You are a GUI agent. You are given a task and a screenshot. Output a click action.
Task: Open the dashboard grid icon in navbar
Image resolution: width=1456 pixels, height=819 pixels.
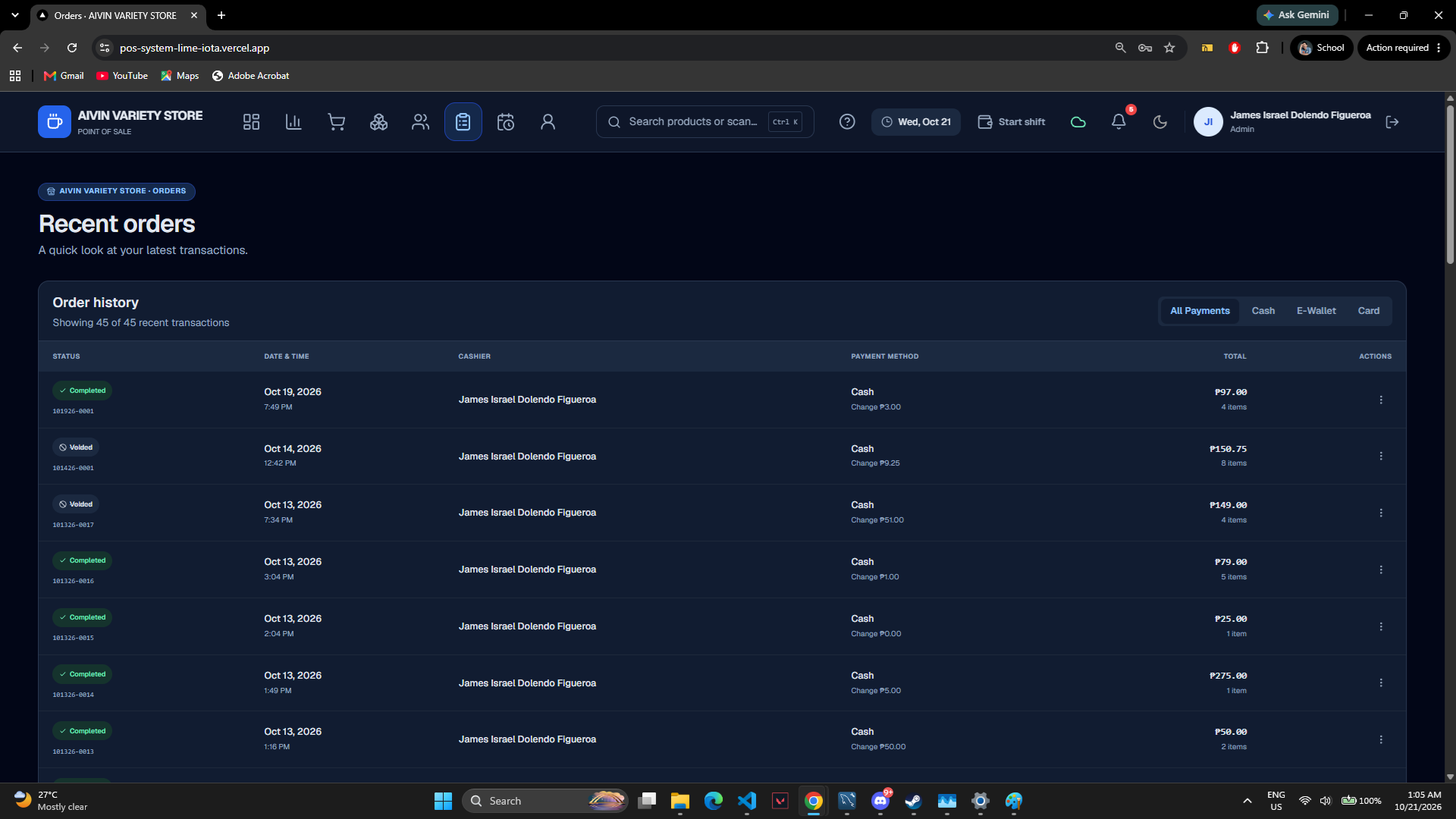(251, 122)
